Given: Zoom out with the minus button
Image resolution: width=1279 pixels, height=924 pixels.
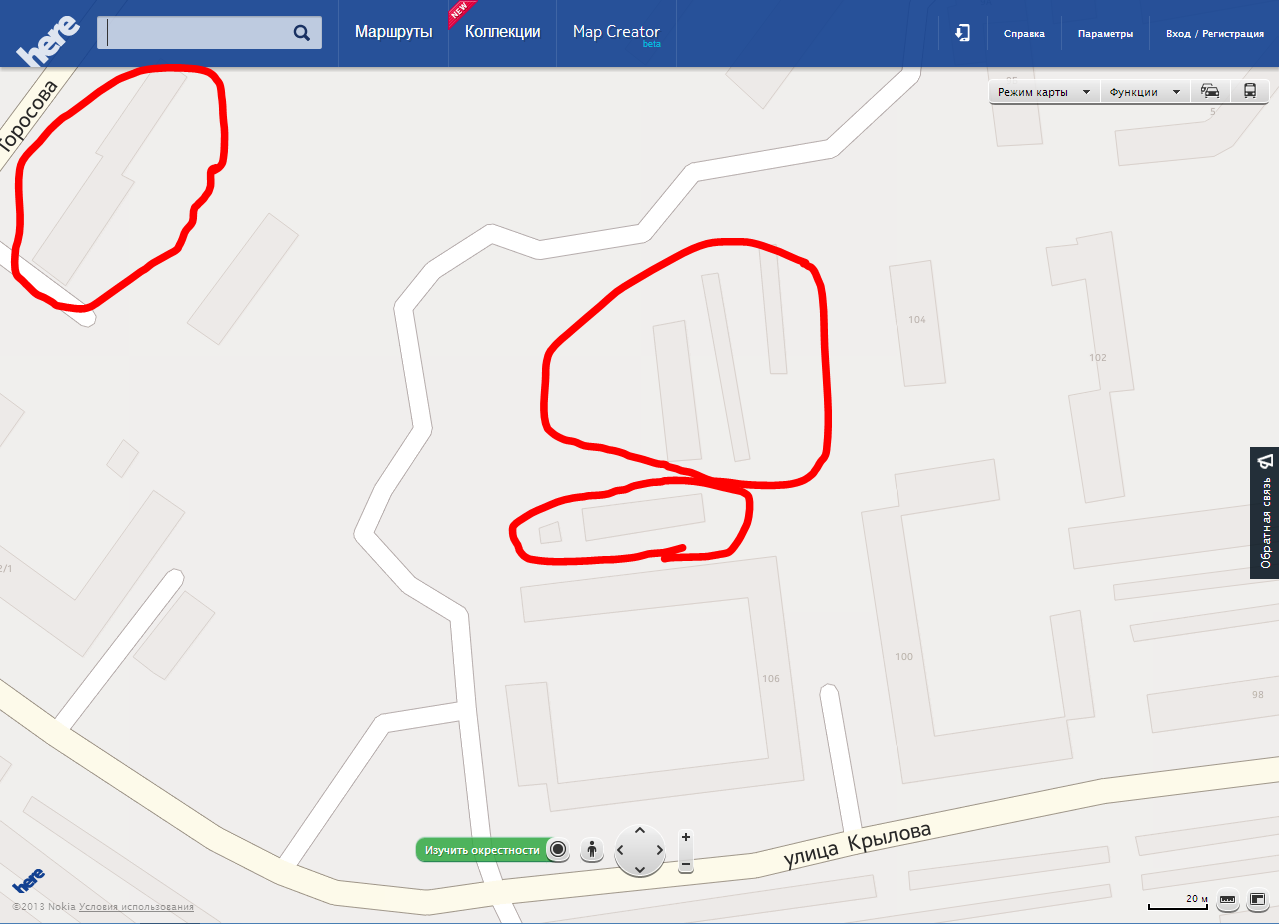Looking at the screenshot, I should point(685,863).
